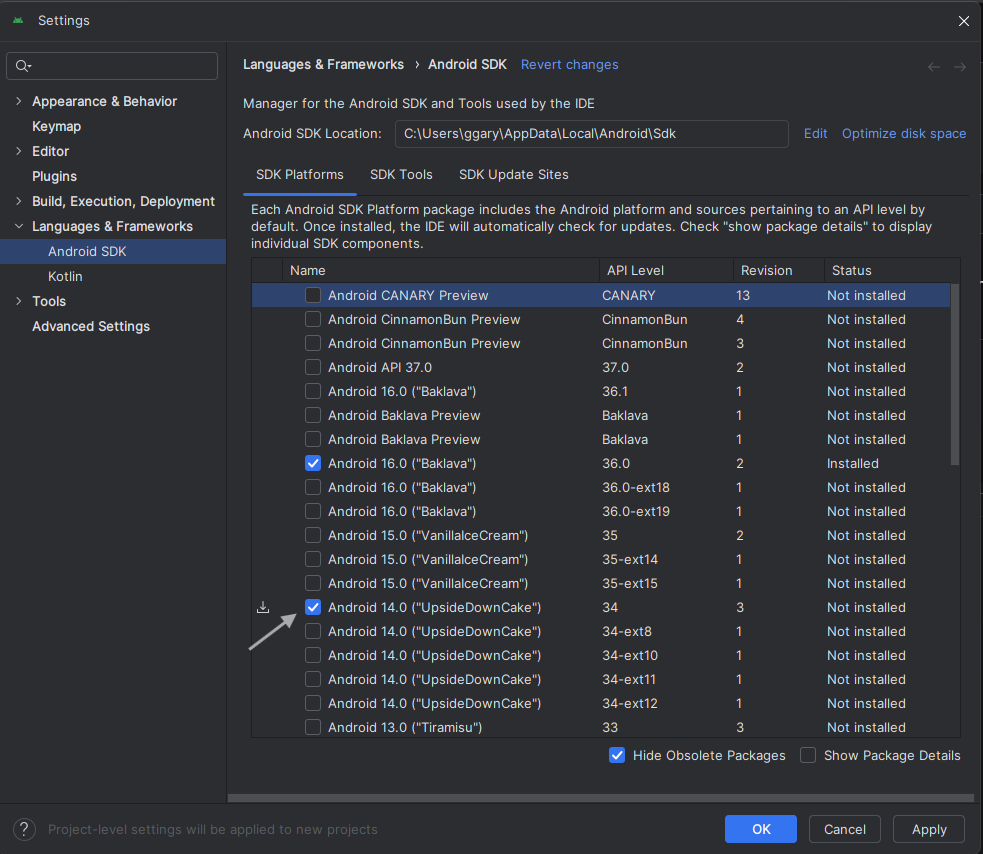Click the Revert changes link

(x=569, y=65)
